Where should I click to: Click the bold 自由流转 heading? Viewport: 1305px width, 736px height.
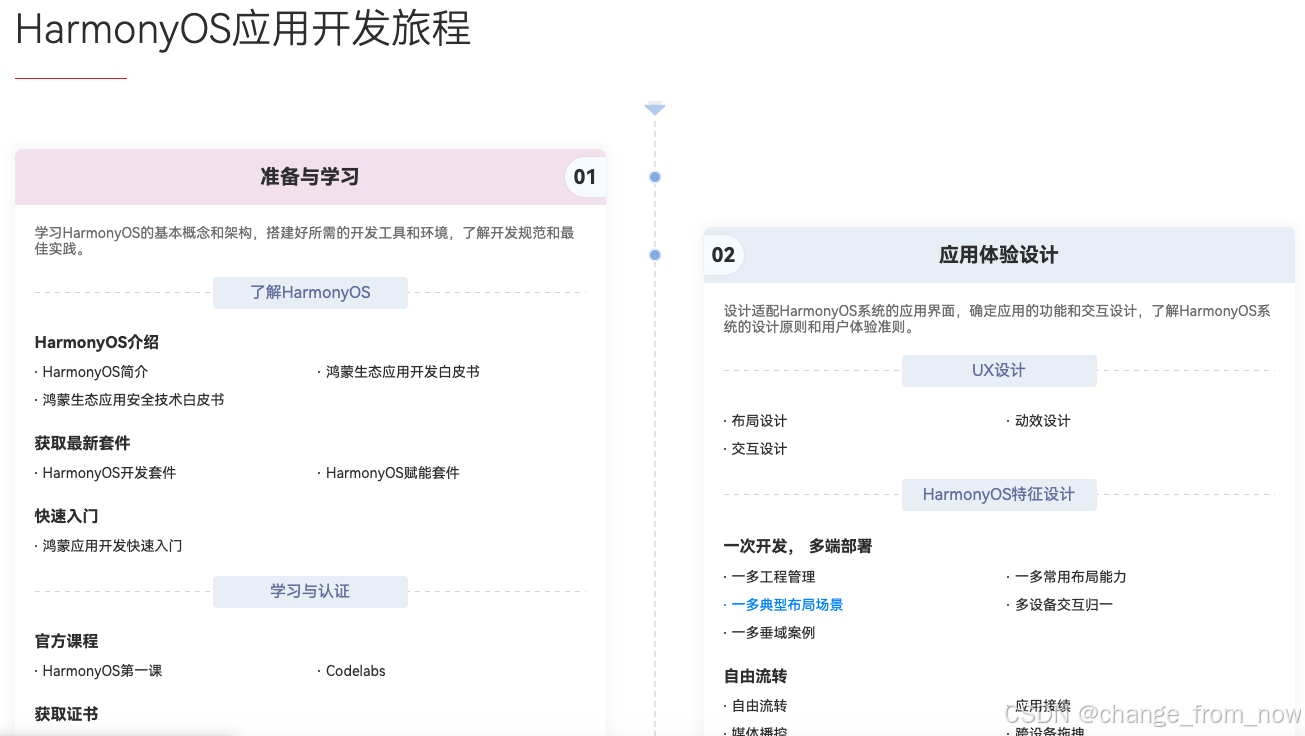pyautogui.click(x=756, y=676)
